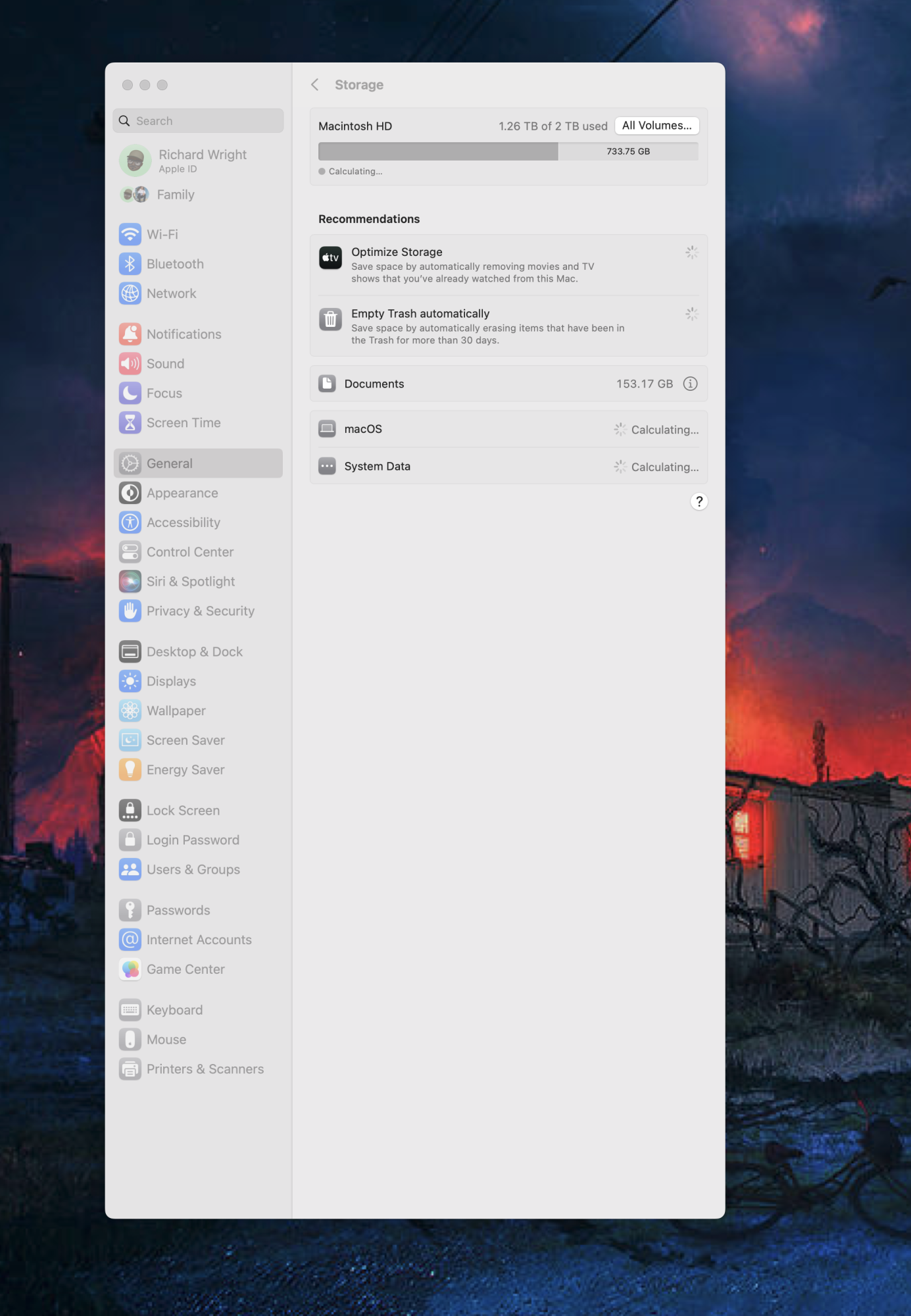Open the All Volumes dropdown

[x=656, y=126]
